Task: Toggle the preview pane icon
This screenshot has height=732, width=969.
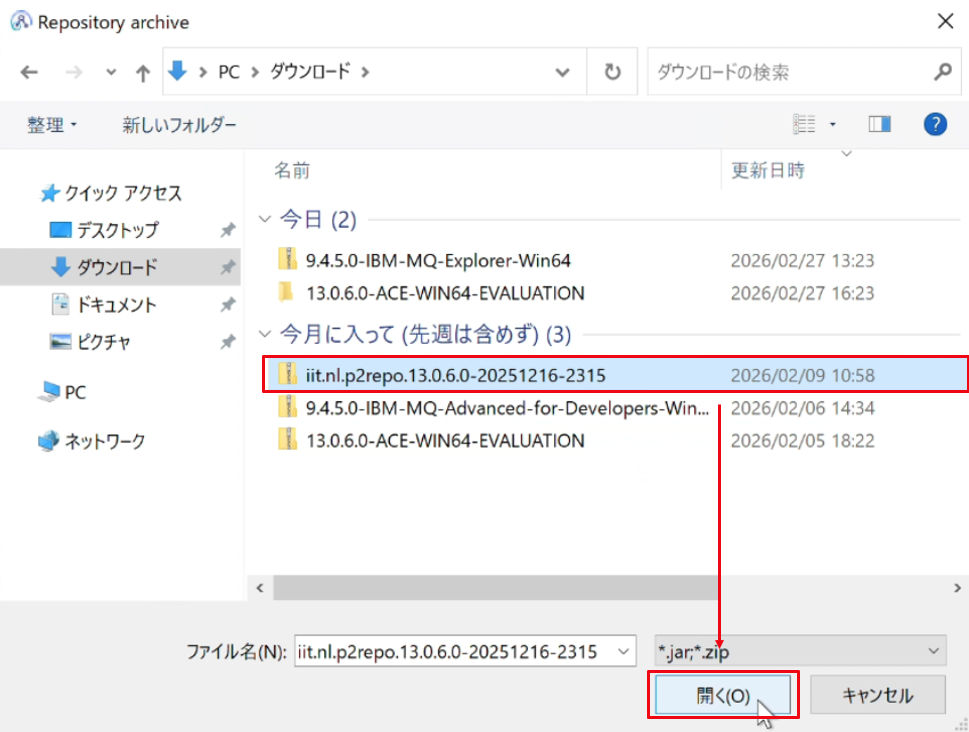Action: [x=879, y=124]
